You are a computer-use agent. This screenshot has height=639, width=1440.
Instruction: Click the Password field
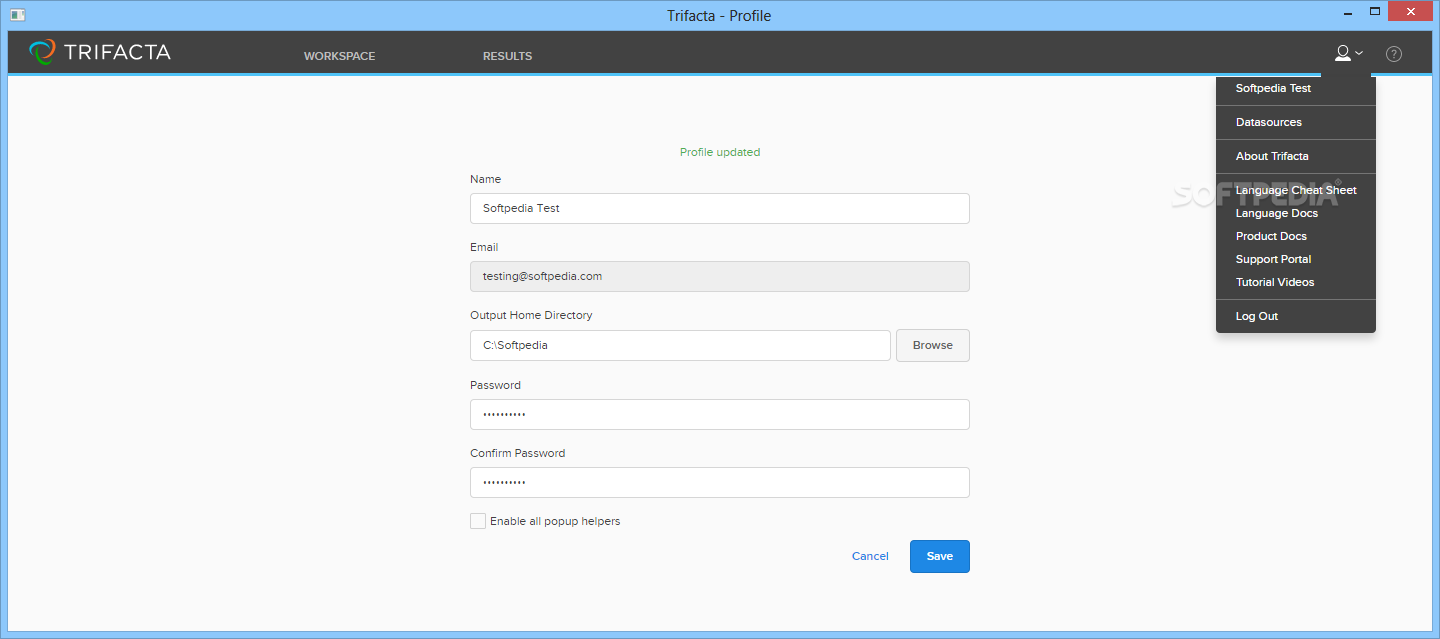pos(719,414)
